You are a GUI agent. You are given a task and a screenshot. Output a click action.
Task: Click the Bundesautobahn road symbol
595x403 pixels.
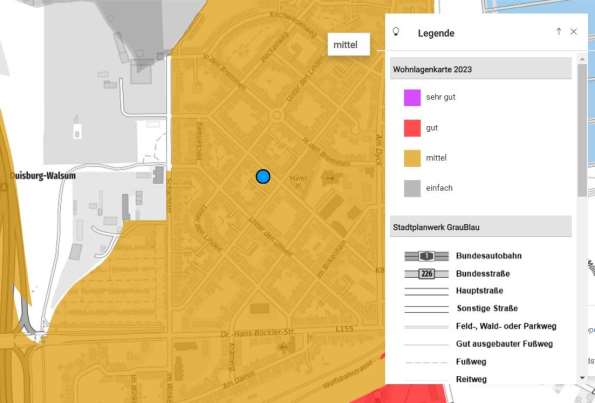coord(427,256)
